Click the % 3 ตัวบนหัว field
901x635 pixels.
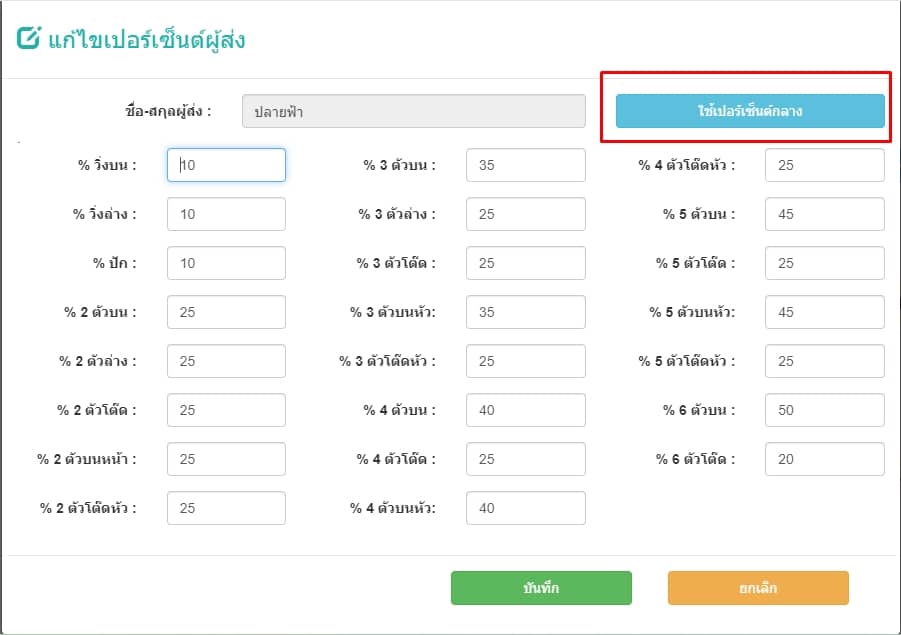pos(526,312)
